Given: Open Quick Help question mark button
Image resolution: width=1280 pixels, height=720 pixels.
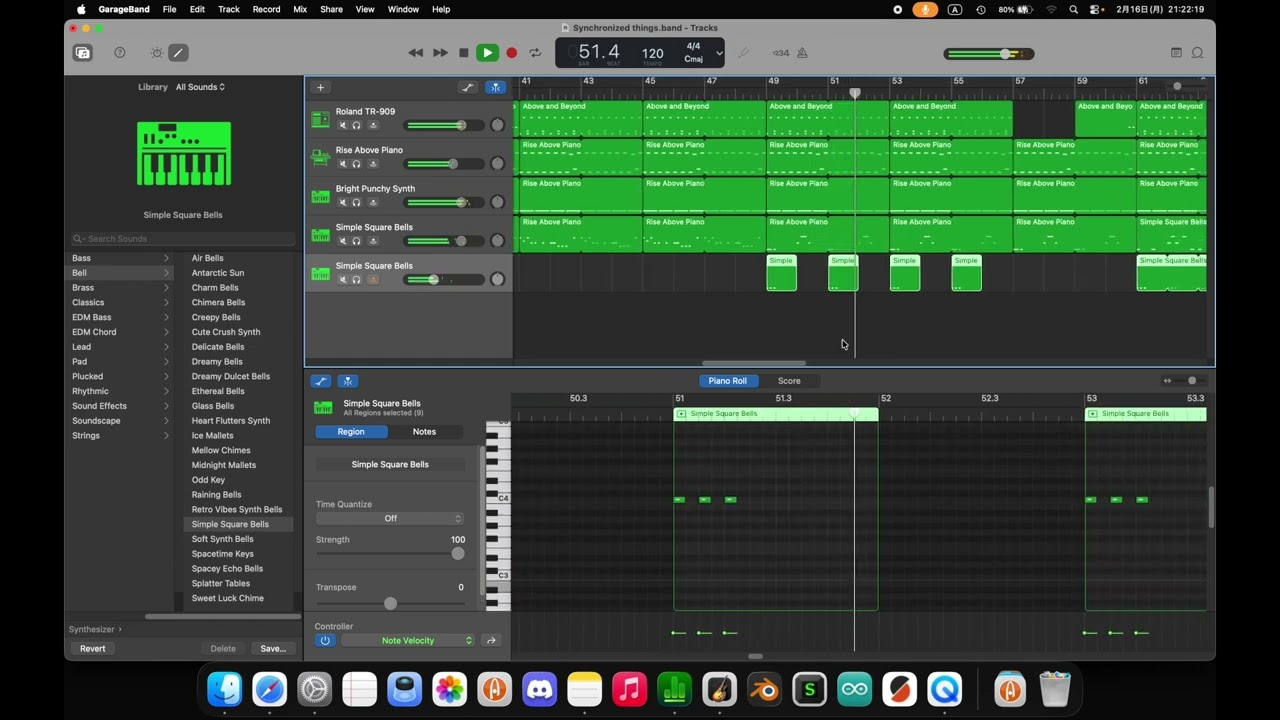Looking at the screenshot, I should 120,53.
